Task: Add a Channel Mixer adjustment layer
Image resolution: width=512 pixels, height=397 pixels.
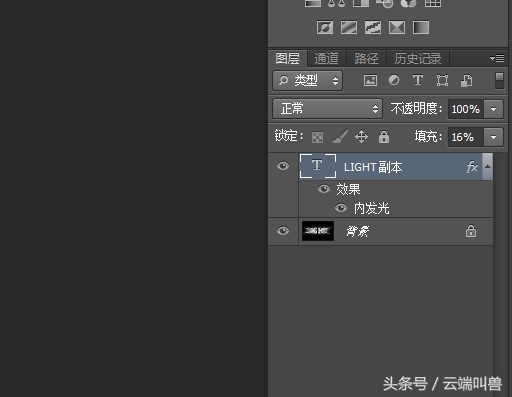Action: click(408, 3)
